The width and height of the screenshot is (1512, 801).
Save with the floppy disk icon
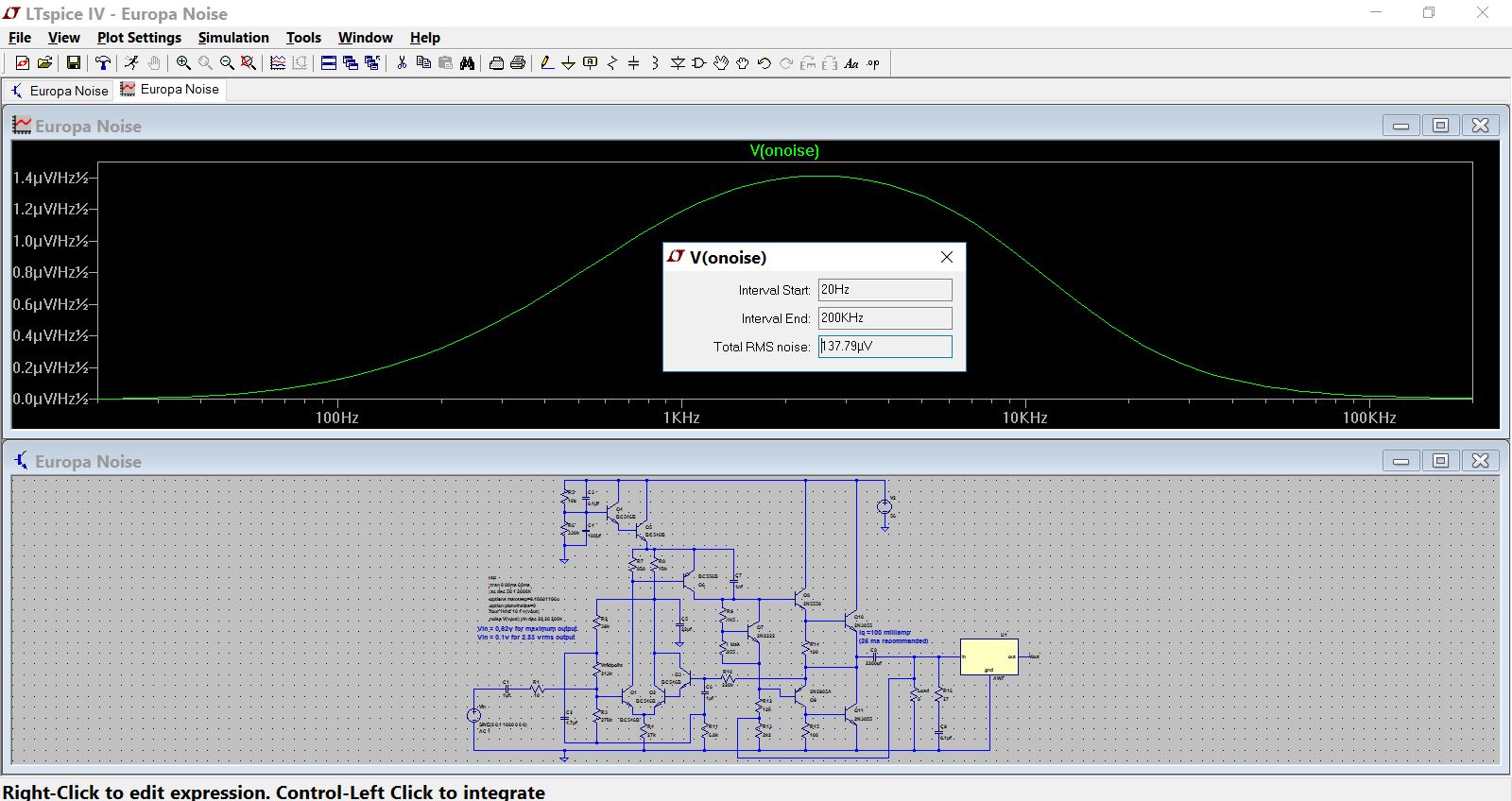73,63
